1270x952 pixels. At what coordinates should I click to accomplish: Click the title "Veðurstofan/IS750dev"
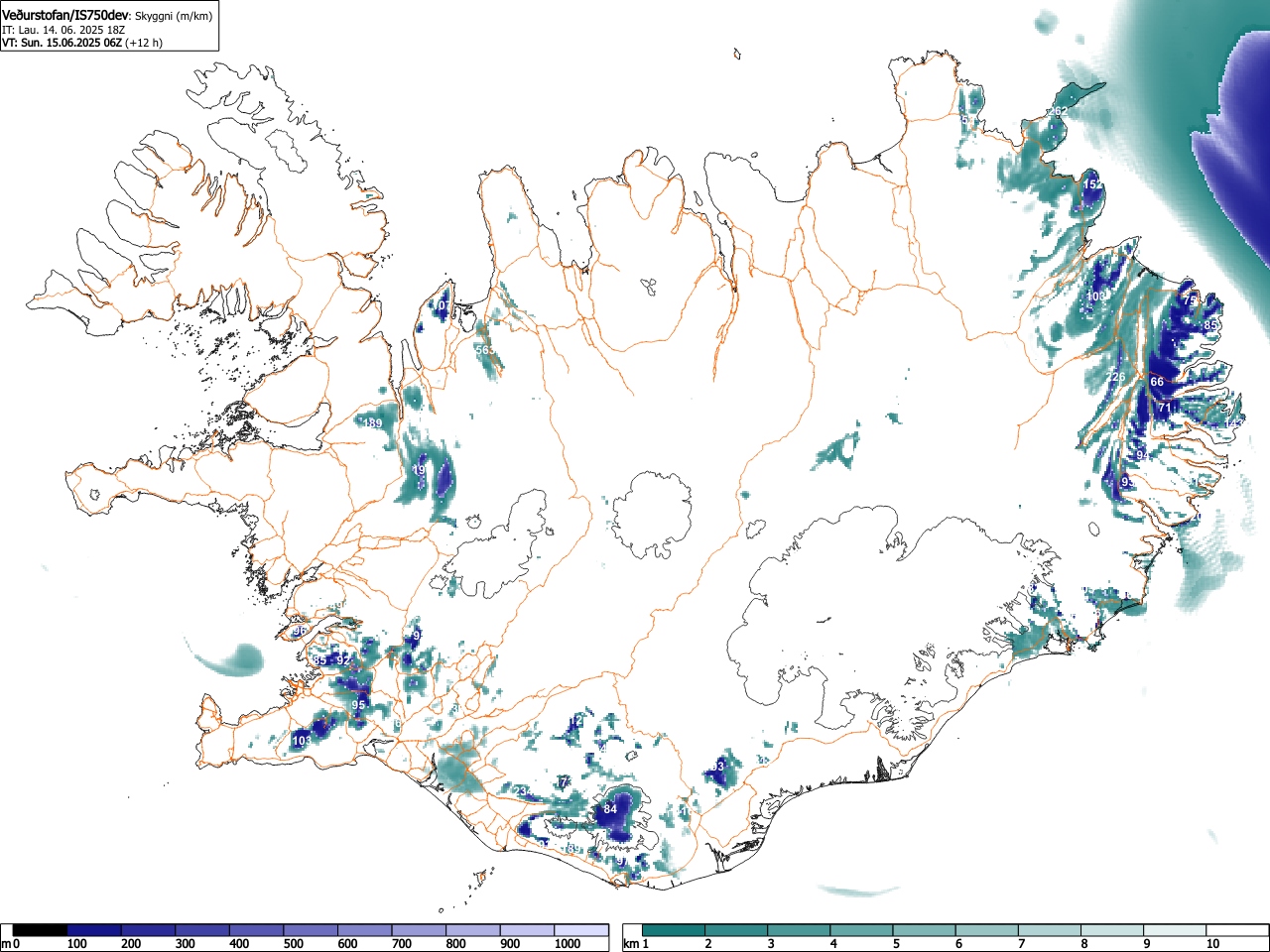coord(66,15)
